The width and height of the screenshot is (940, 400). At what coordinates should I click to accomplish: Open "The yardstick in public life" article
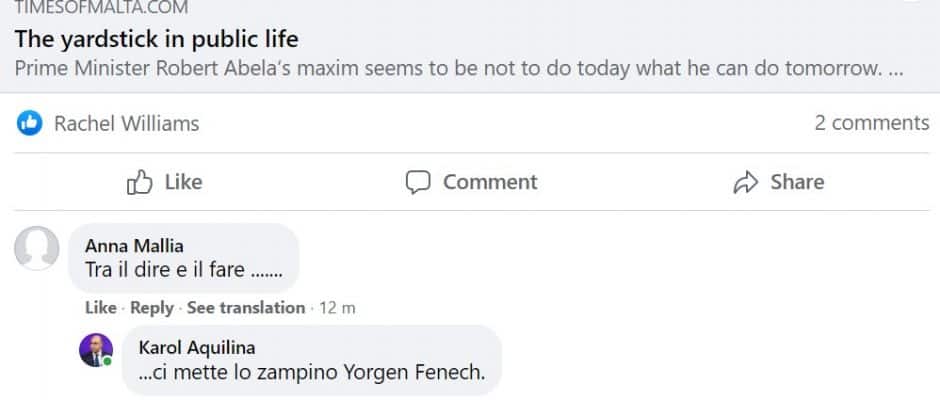[156, 40]
